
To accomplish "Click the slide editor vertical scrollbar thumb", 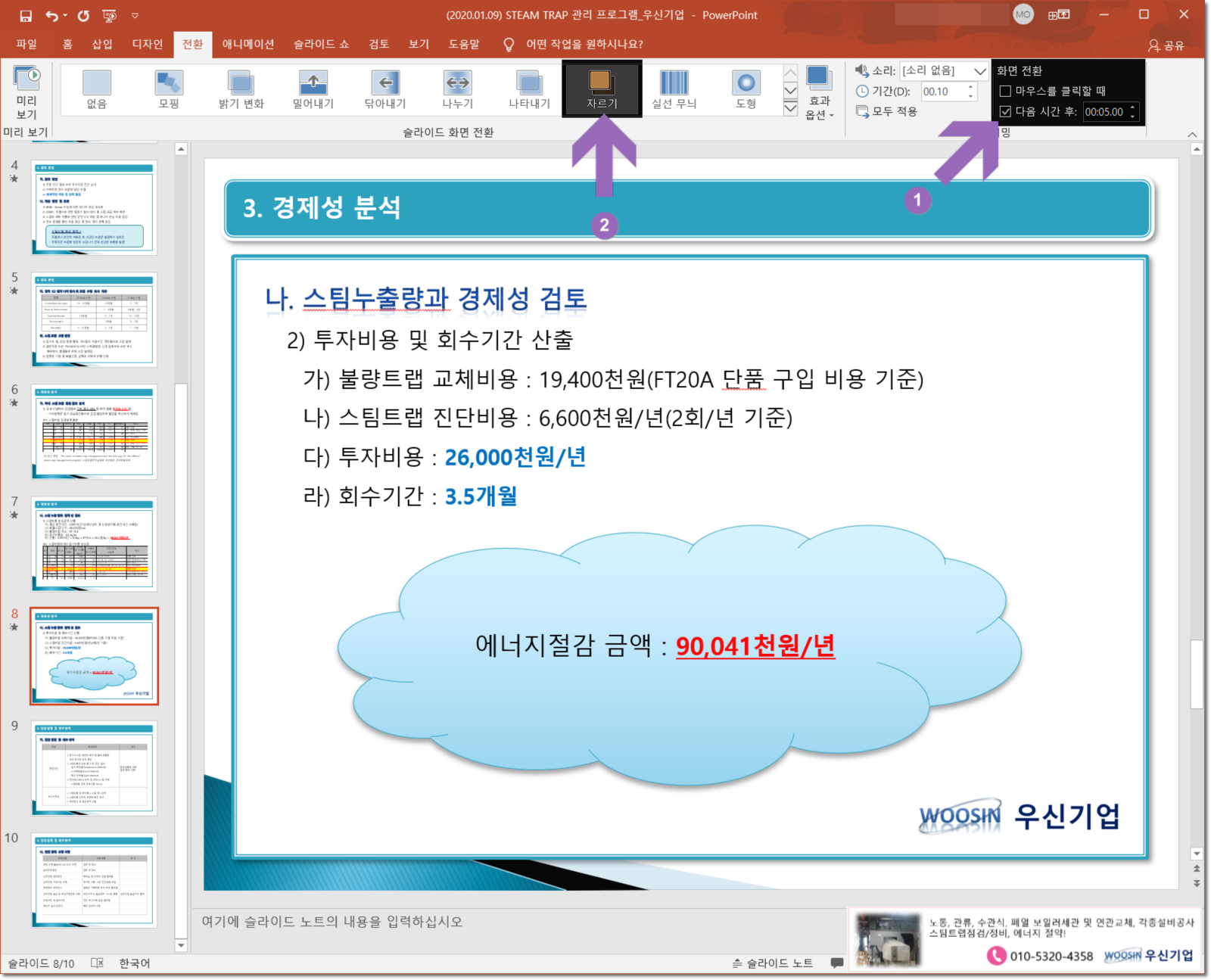I will pos(1197,674).
